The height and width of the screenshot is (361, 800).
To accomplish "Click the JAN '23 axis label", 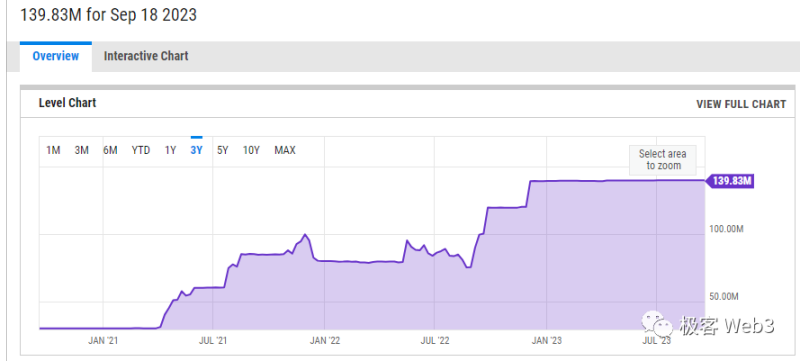I will (x=546, y=340).
